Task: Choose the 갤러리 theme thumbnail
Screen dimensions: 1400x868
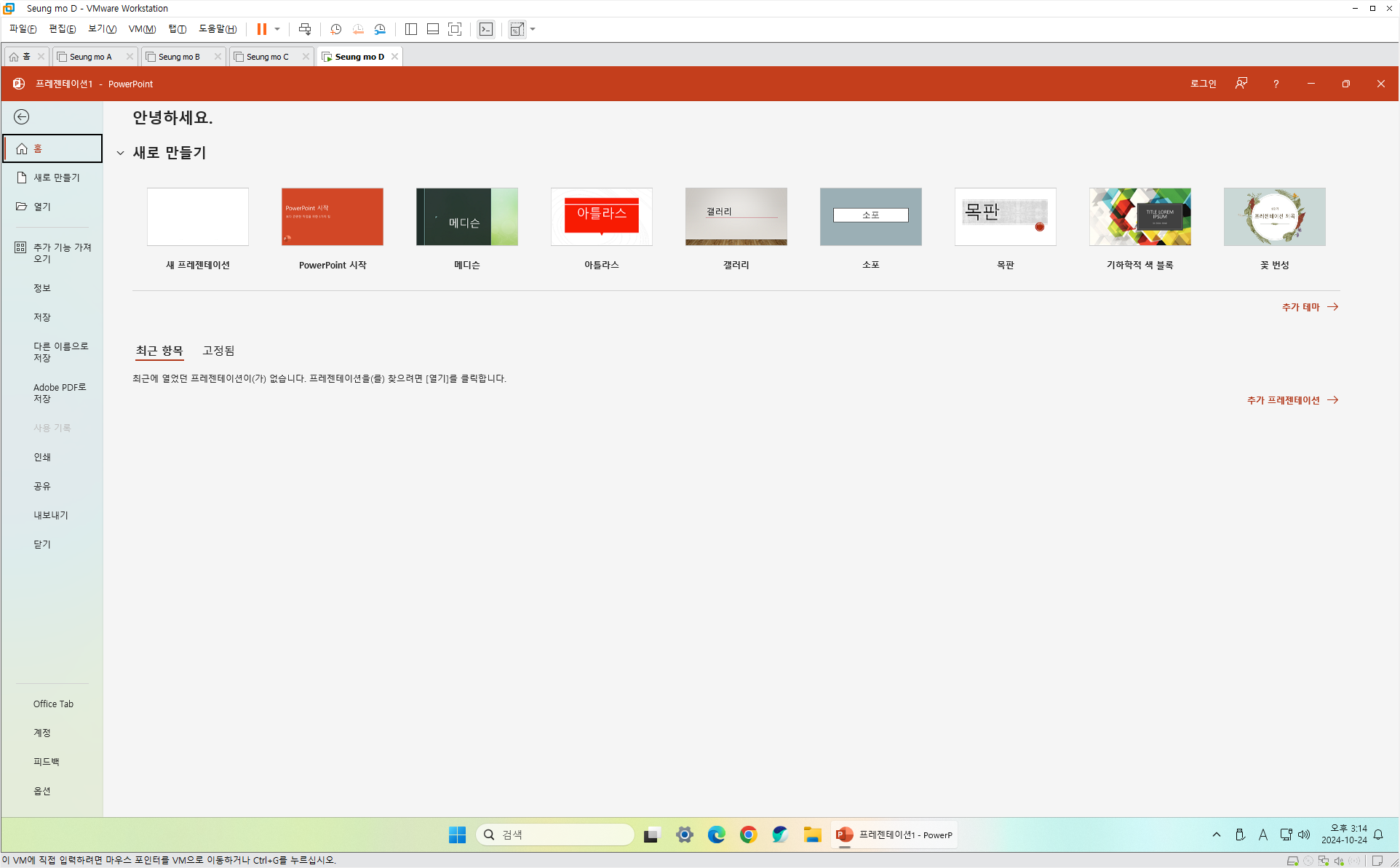Action: coord(736,217)
